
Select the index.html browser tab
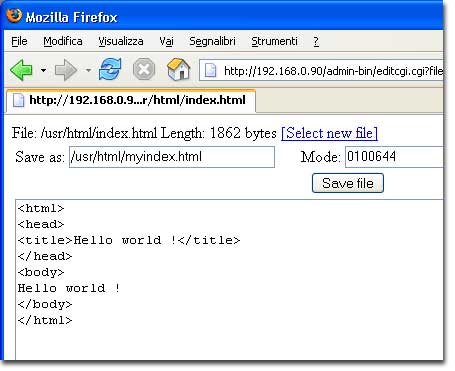pos(131,100)
